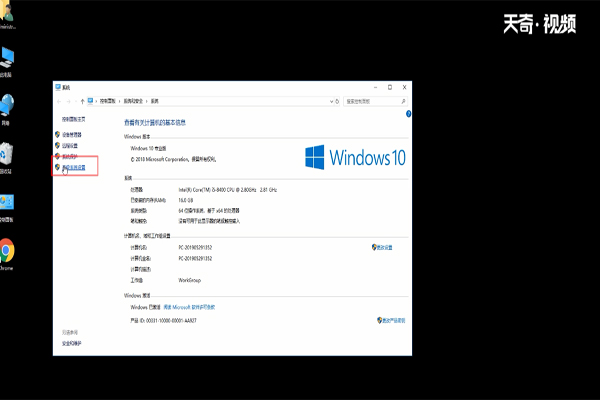Click the magnifier icon in the search box
This screenshot has width=600, height=400.
403,101
